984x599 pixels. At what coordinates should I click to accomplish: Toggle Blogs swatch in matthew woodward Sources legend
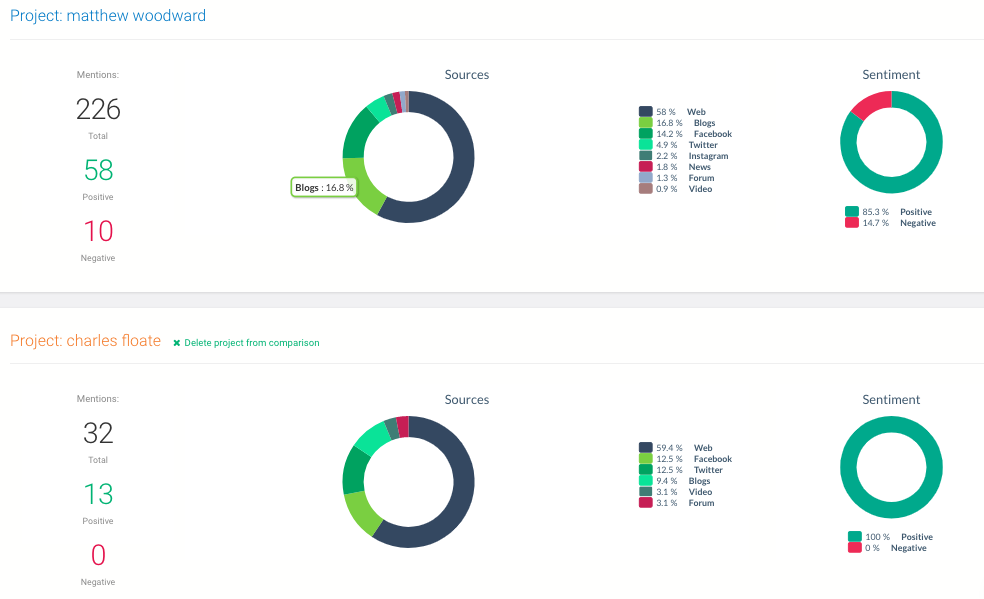click(x=646, y=123)
